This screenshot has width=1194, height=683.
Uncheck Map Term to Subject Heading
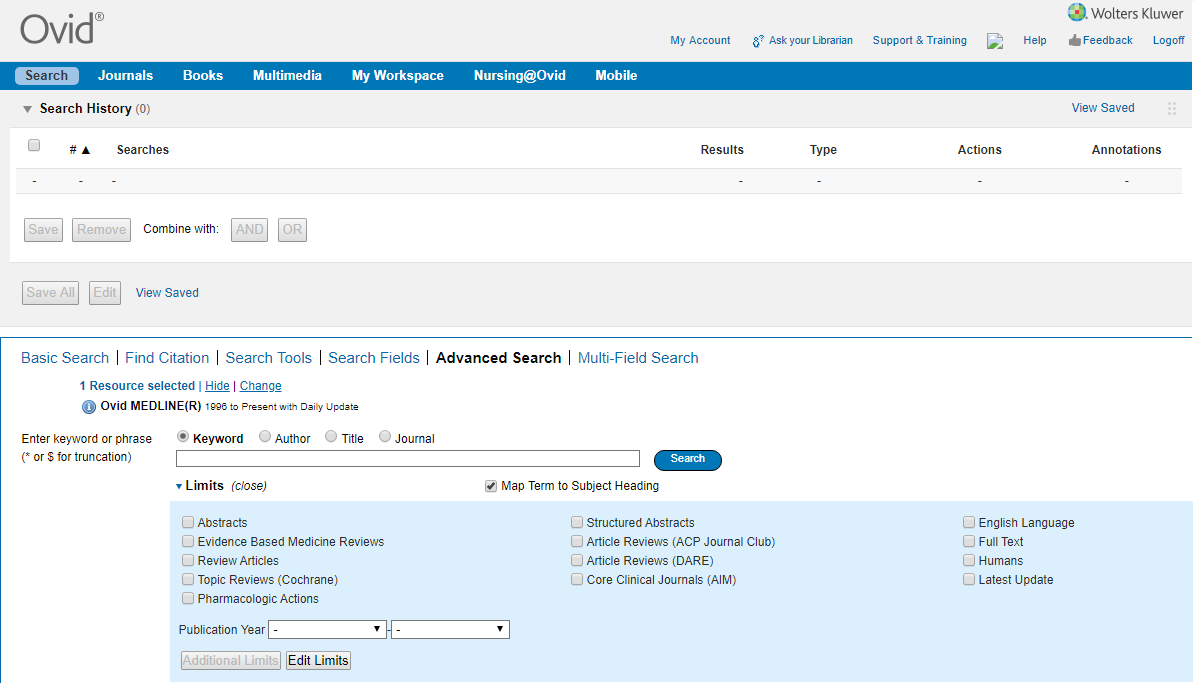(x=490, y=485)
